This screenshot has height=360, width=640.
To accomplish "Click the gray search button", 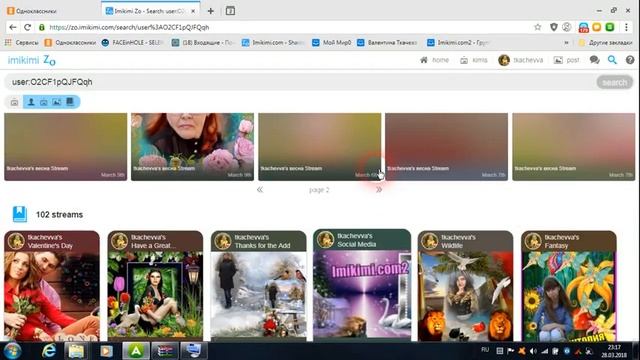I will 614,82.
